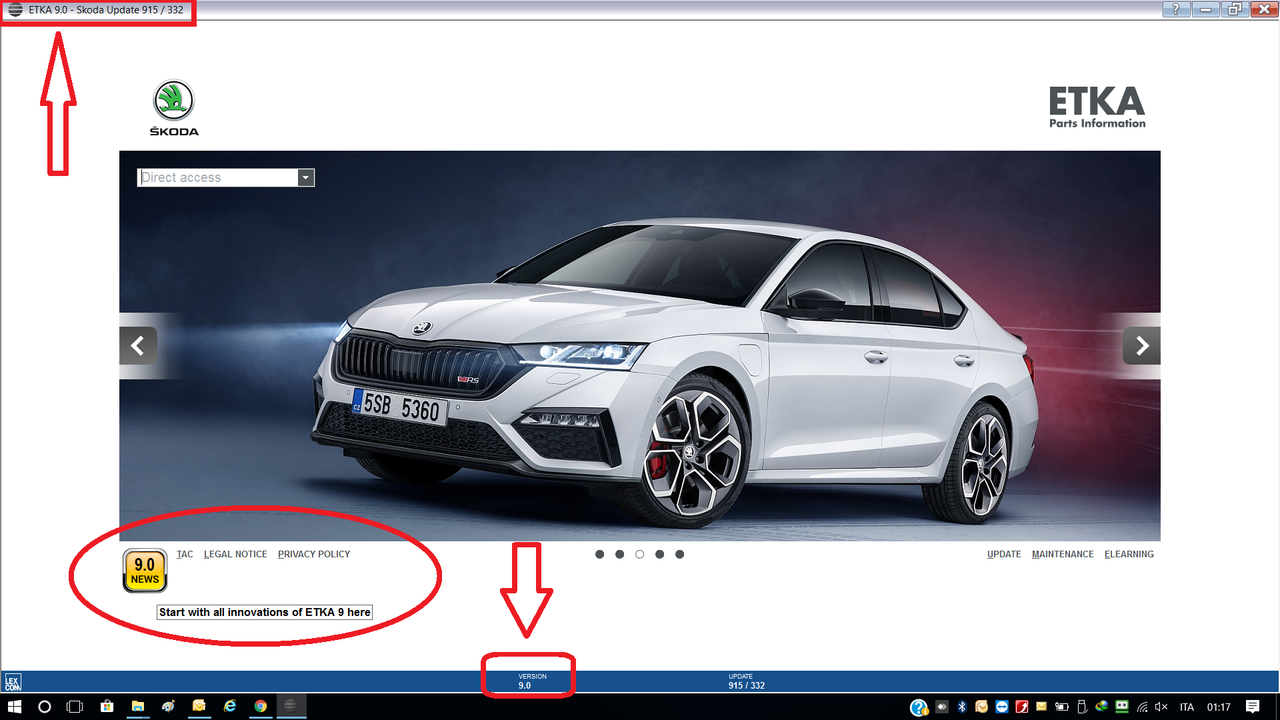The image size is (1280, 720).
Task: Open Wi-Fi network tray icon
Action: tap(1143, 707)
